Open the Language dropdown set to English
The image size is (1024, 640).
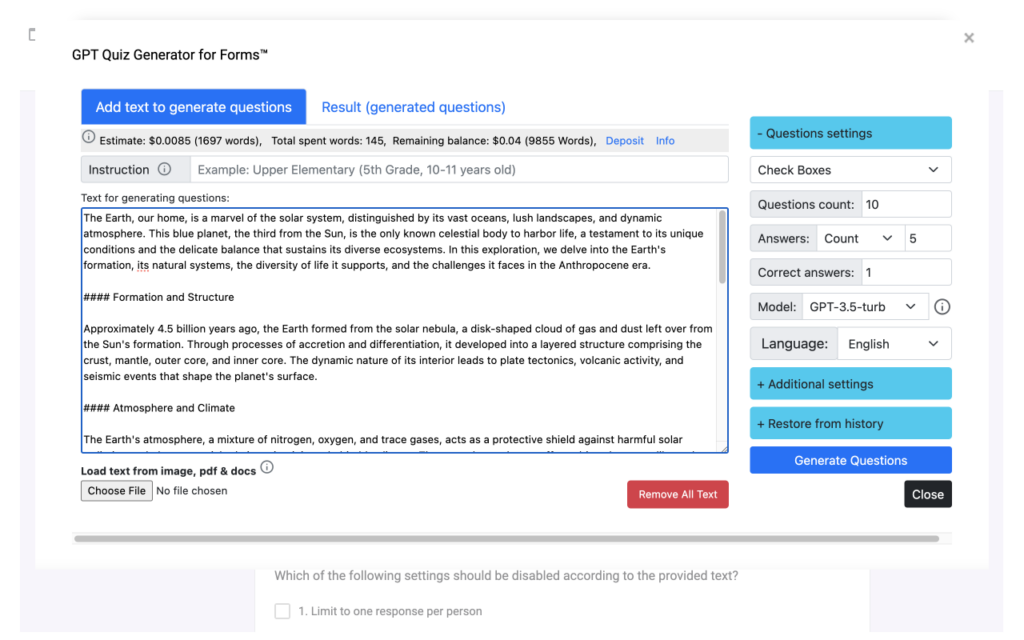point(894,343)
